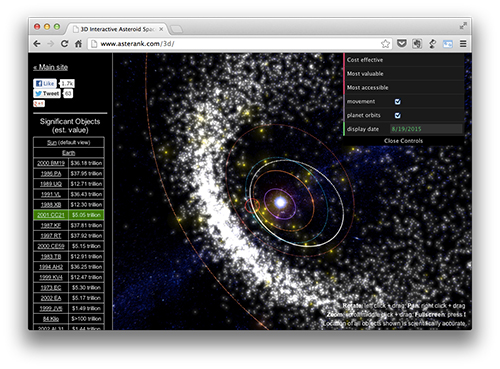Click the Facebook like count 1.7k
This screenshot has width=500, height=369.
67,83
